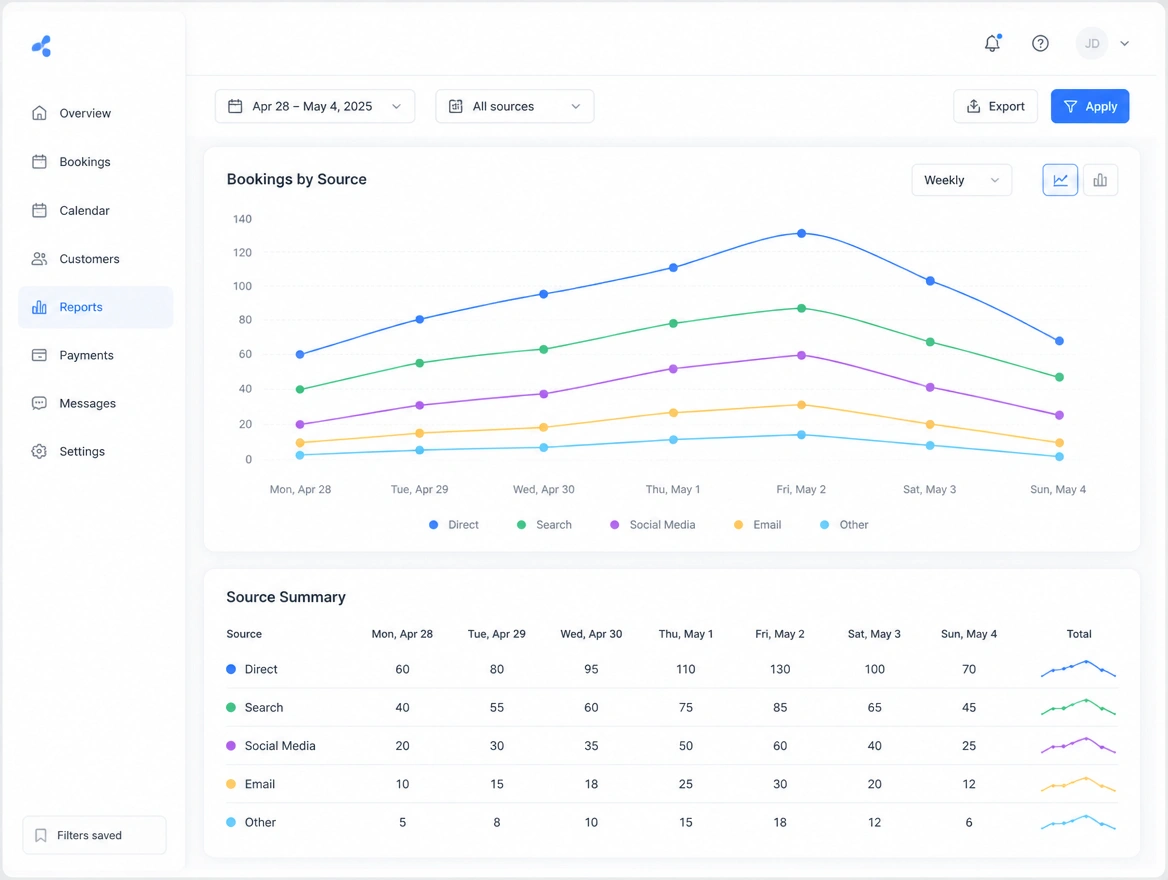Image resolution: width=1168 pixels, height=880 pixels.
Task: Click Email value 18 for Wed, Apr 30
Action: click(591, 784)
